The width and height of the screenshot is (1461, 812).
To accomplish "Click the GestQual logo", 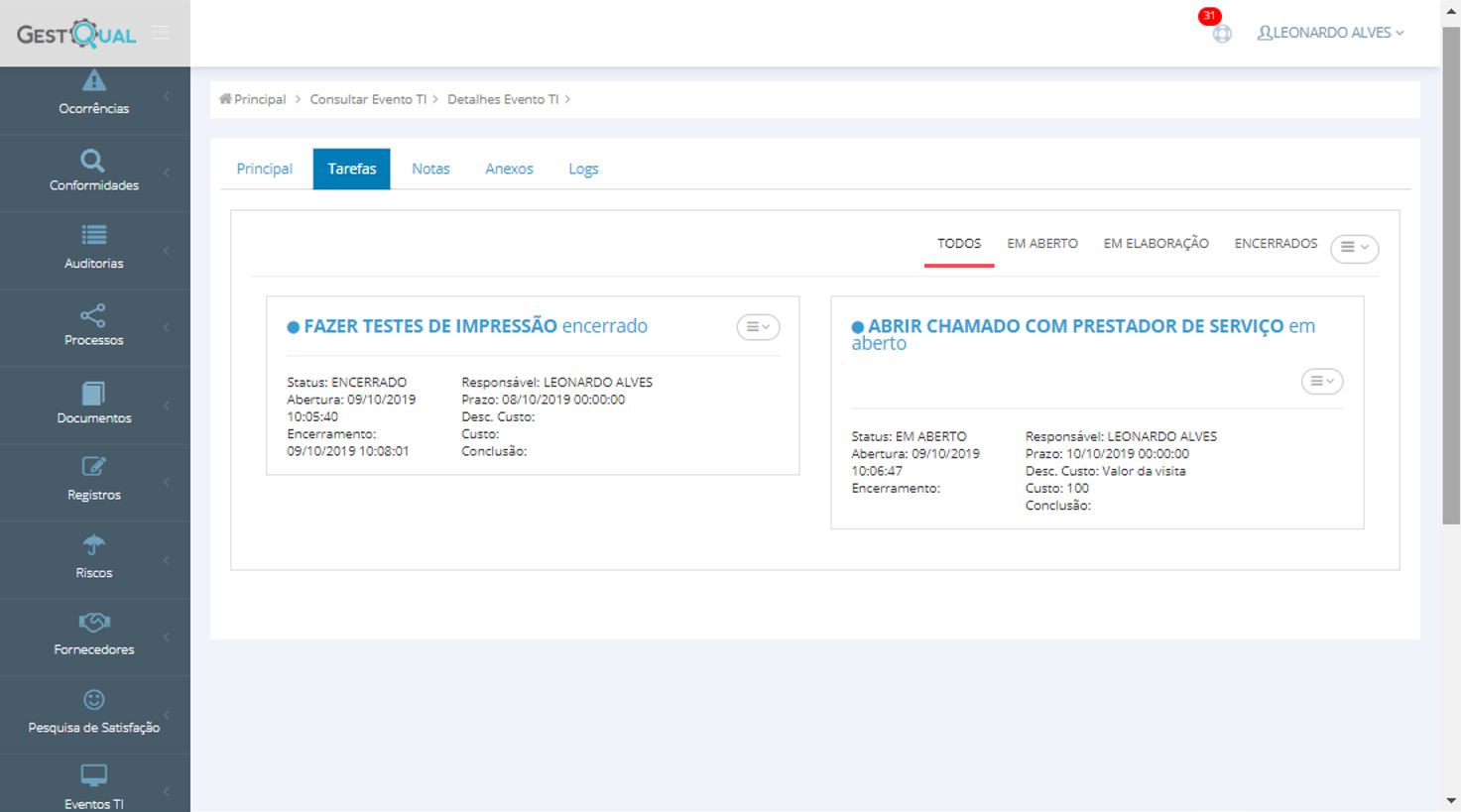I will click(x=76, y=34).
